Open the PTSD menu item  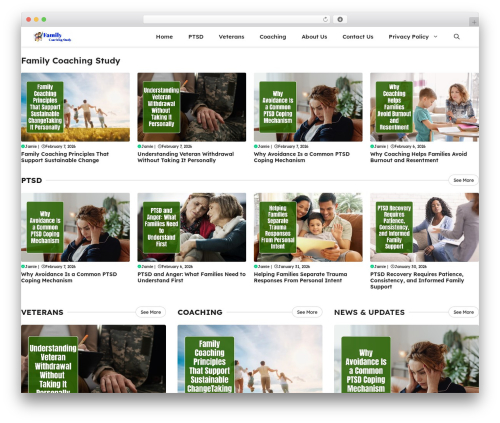pyautogui.click(x=196, y=37)
